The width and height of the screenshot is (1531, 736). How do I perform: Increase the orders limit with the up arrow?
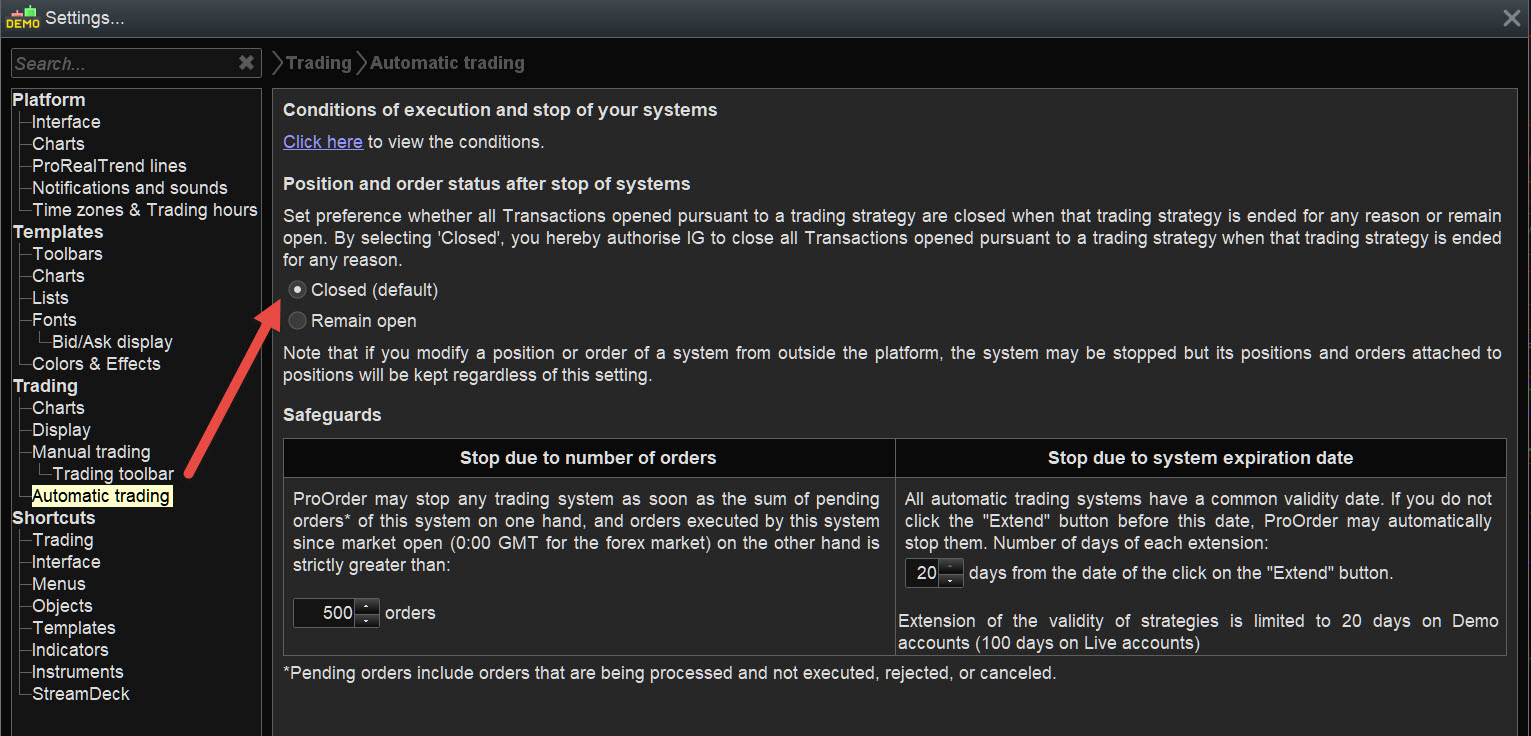click(x=367, y=606)
